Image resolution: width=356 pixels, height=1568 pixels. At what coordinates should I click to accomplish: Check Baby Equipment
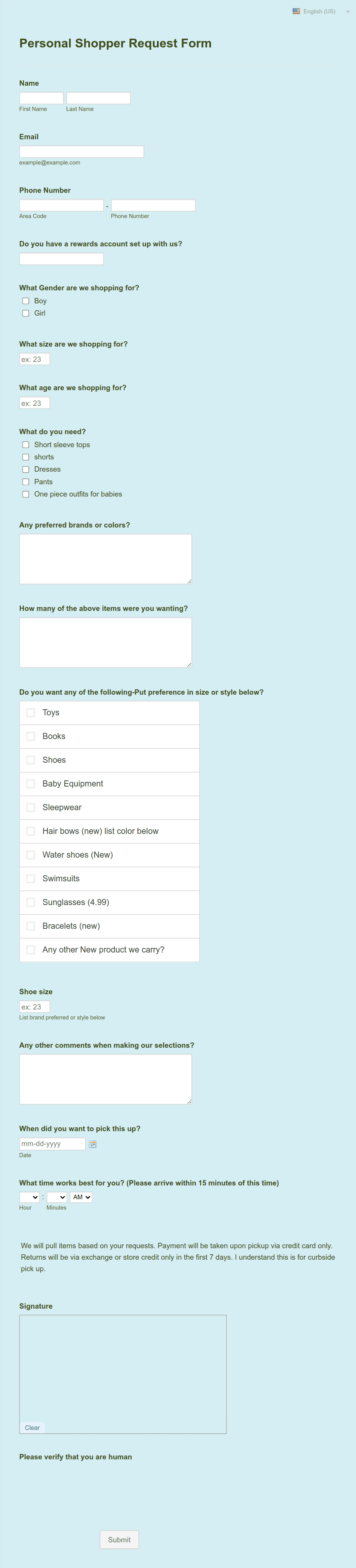point(31,783)
